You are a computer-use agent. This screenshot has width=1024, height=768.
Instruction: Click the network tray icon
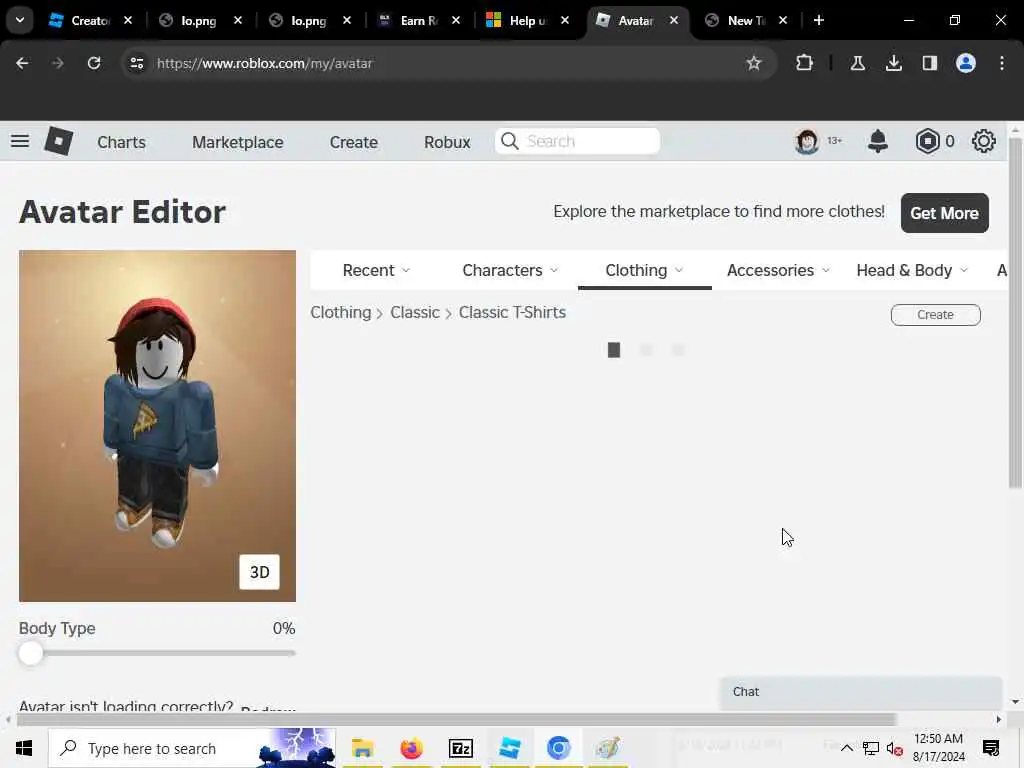(871, 748)
